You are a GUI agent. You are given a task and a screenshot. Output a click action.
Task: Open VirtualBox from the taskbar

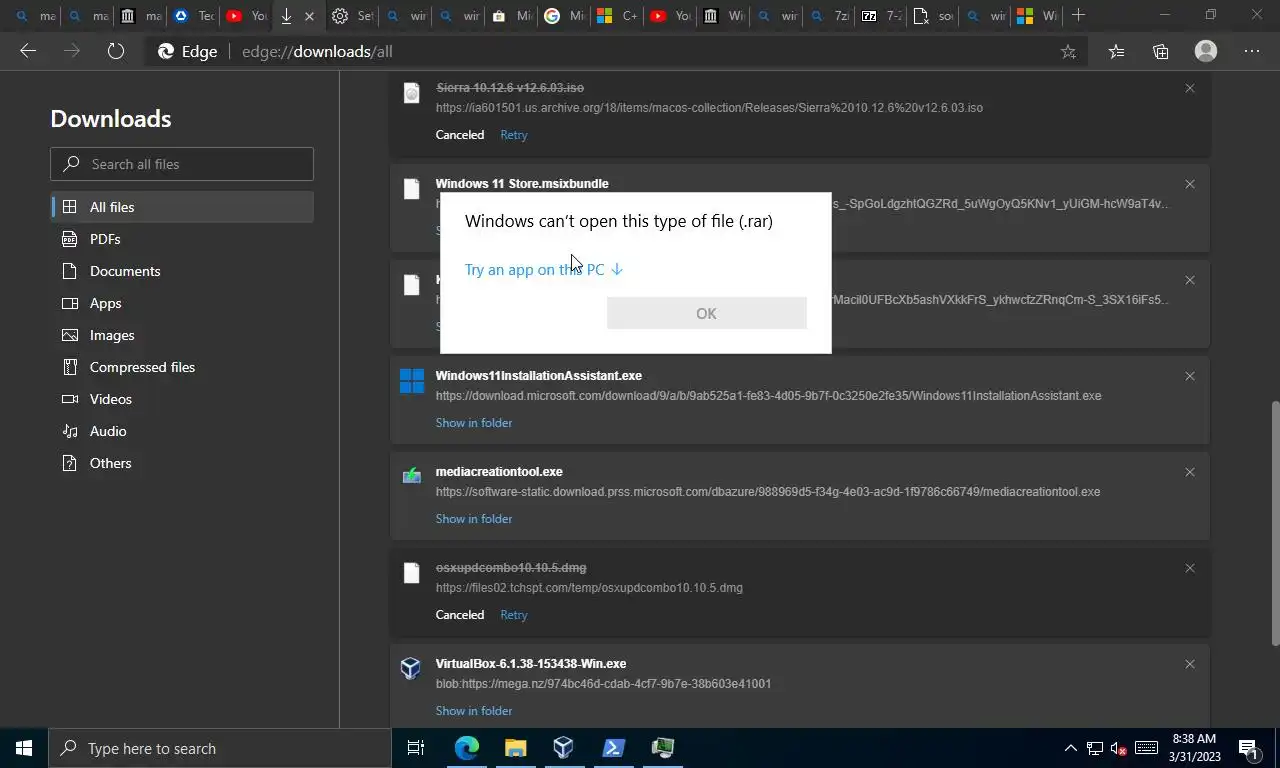[563, 748]
